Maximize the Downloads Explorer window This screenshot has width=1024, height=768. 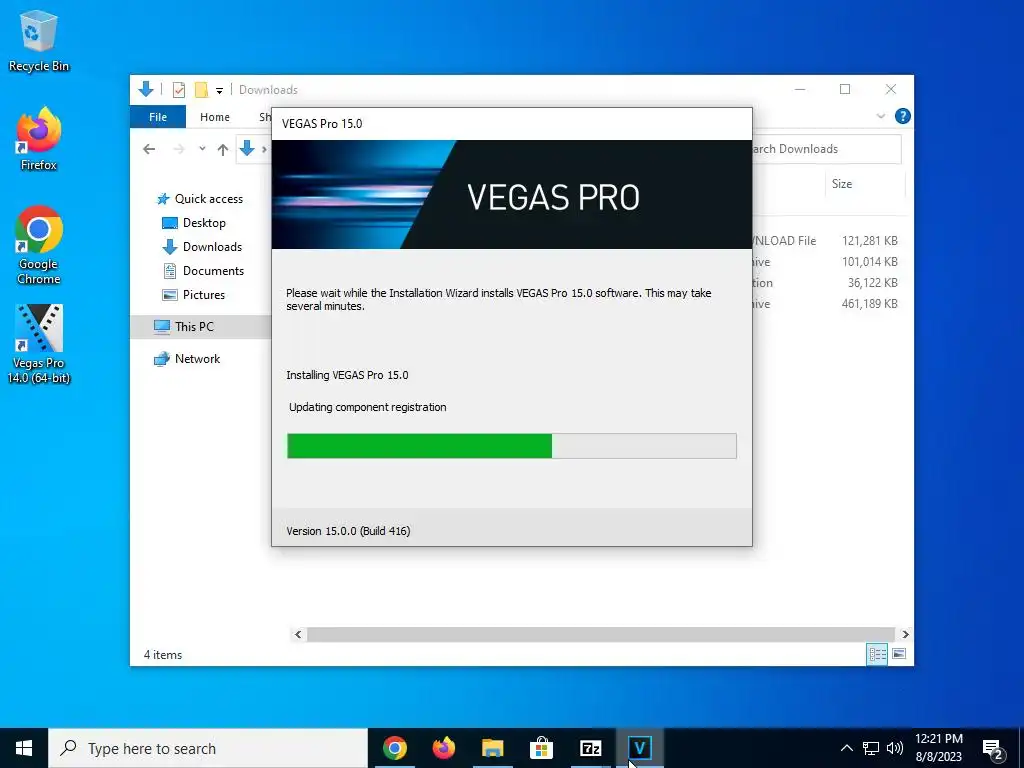point(845,89)
